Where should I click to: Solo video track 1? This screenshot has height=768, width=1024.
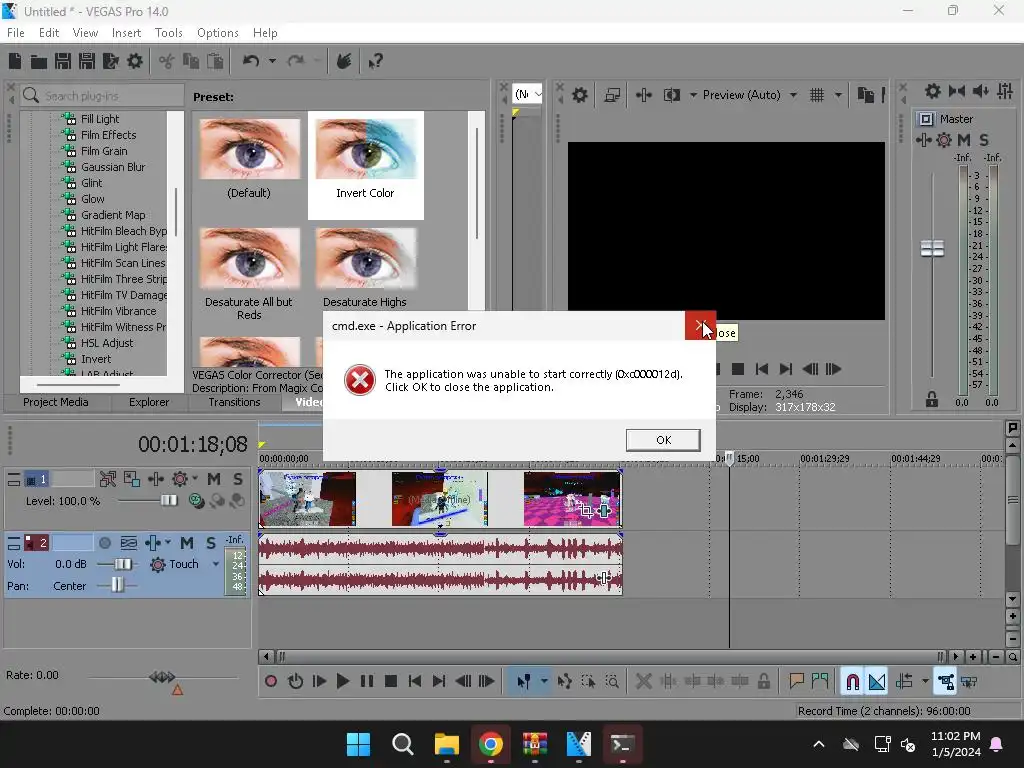238,479
